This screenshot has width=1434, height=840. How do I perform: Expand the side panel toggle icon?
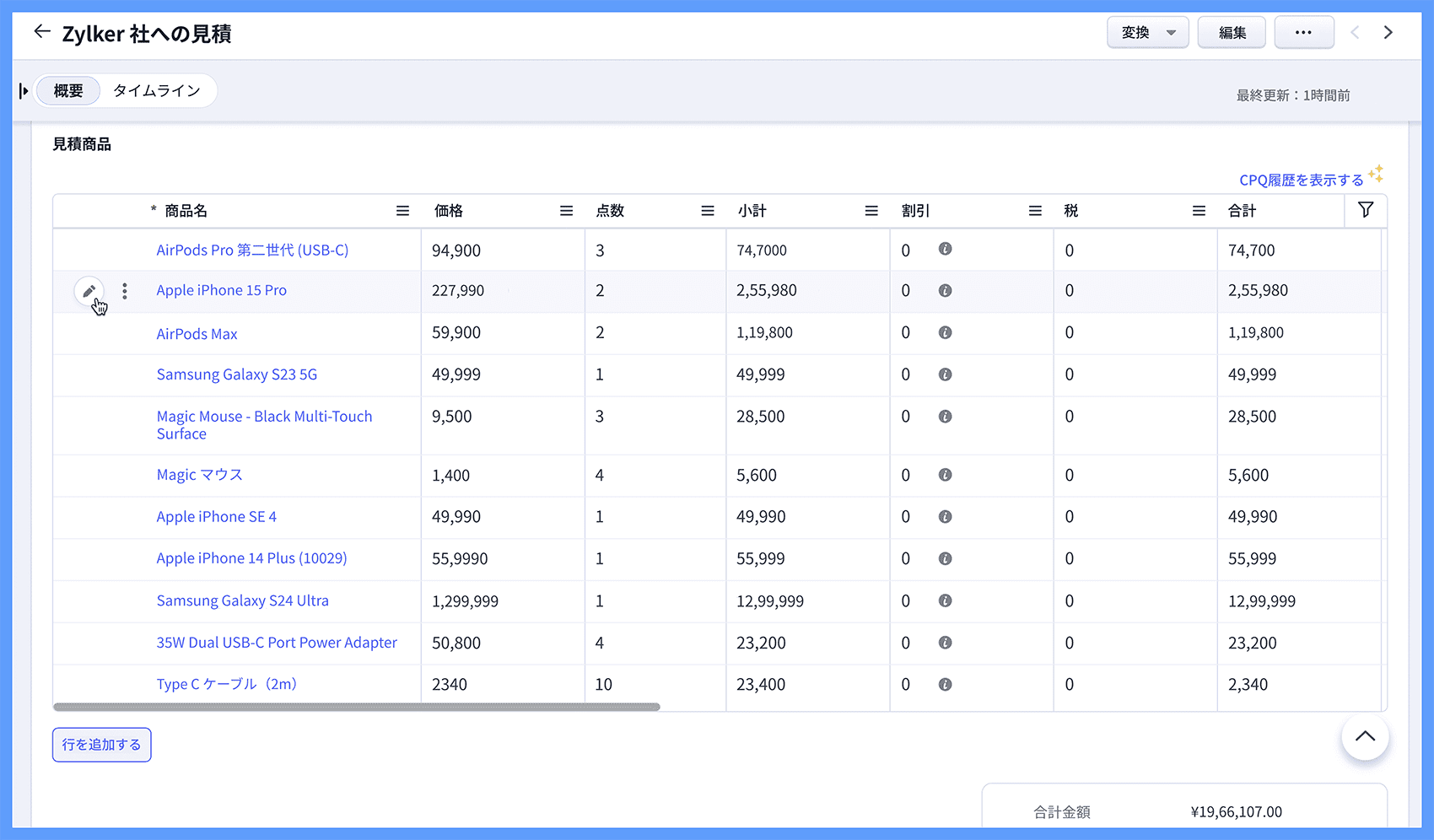(x=24, y=90)
